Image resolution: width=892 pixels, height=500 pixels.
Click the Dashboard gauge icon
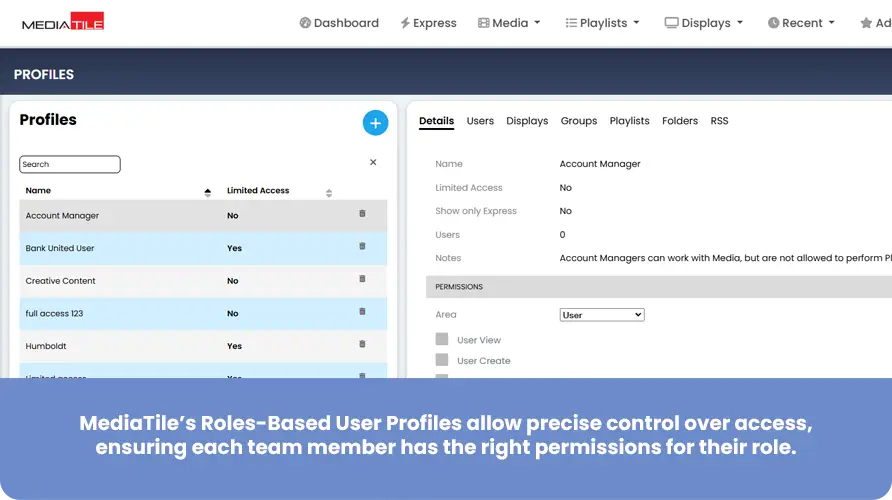pos(305,23)
